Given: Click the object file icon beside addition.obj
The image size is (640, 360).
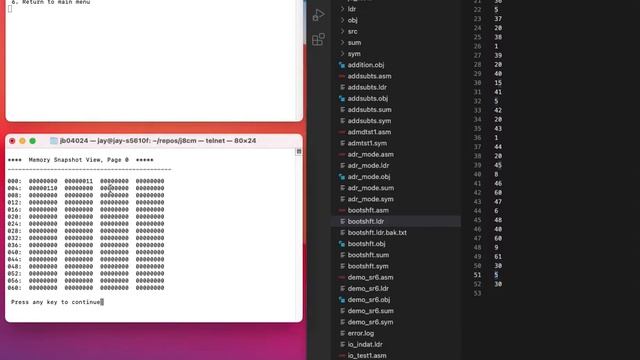Looking at the screenshot, I should (342, 65).
